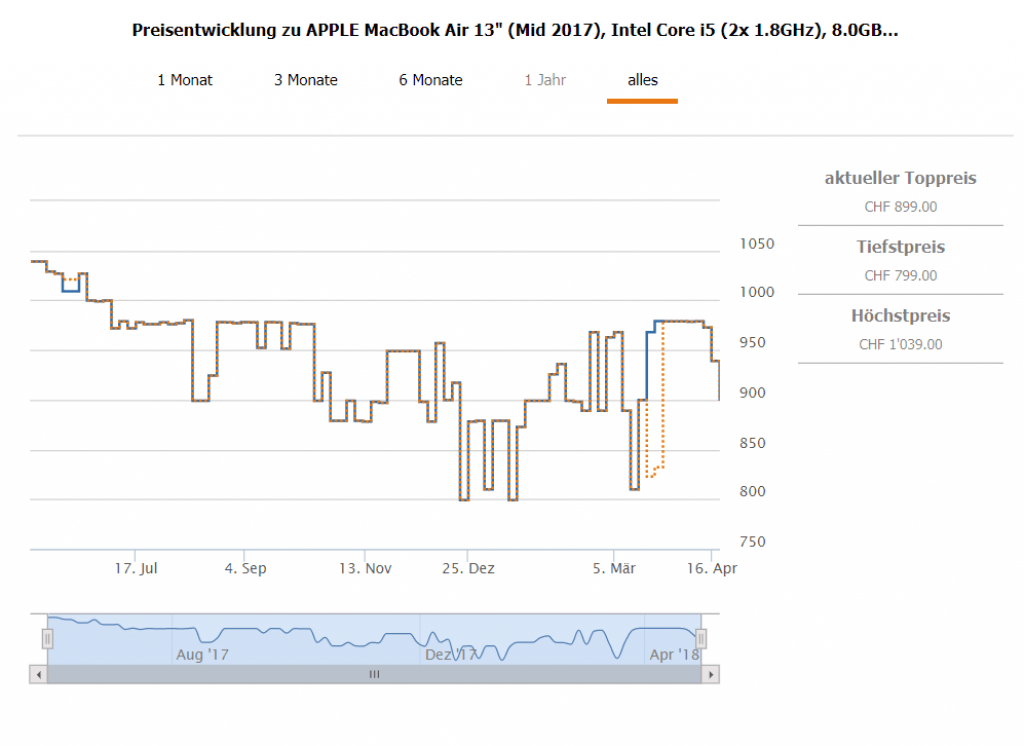Image resolution: width=1024 pixels, height=746 pixels.
Task: Click 'Aug '17' in the navigator timeline
Action: point(202,655)
